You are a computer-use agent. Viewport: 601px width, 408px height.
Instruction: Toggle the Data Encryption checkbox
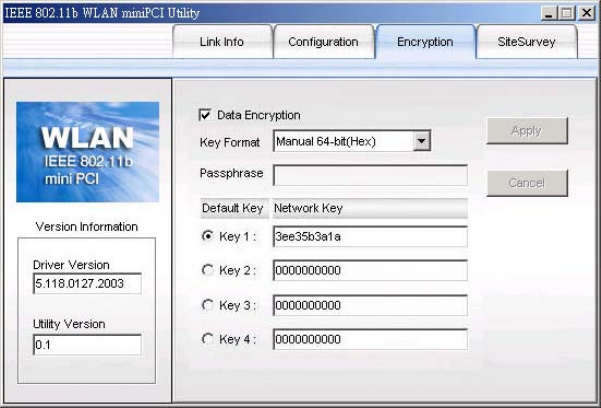click(205, 115)
